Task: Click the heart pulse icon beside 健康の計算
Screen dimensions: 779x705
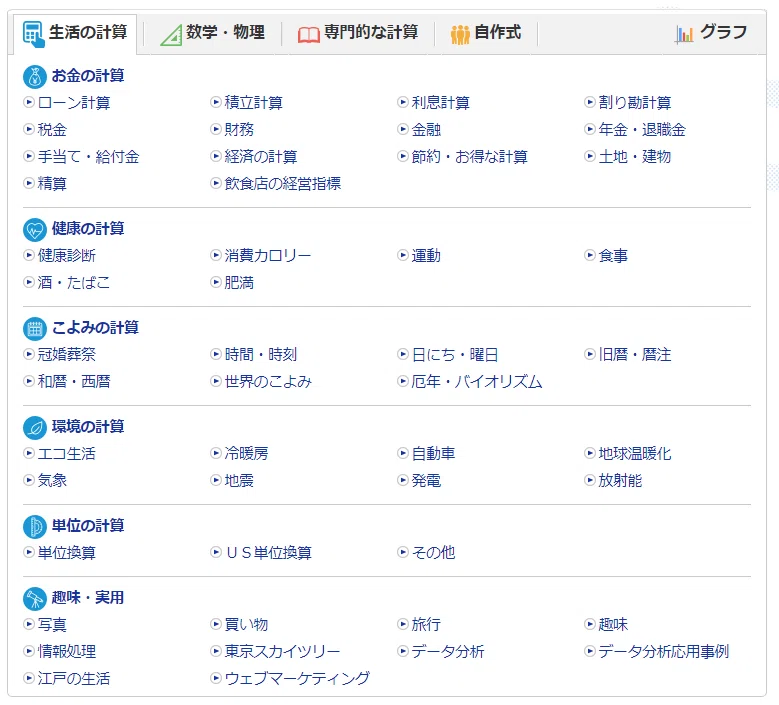Action: (35, 230)
